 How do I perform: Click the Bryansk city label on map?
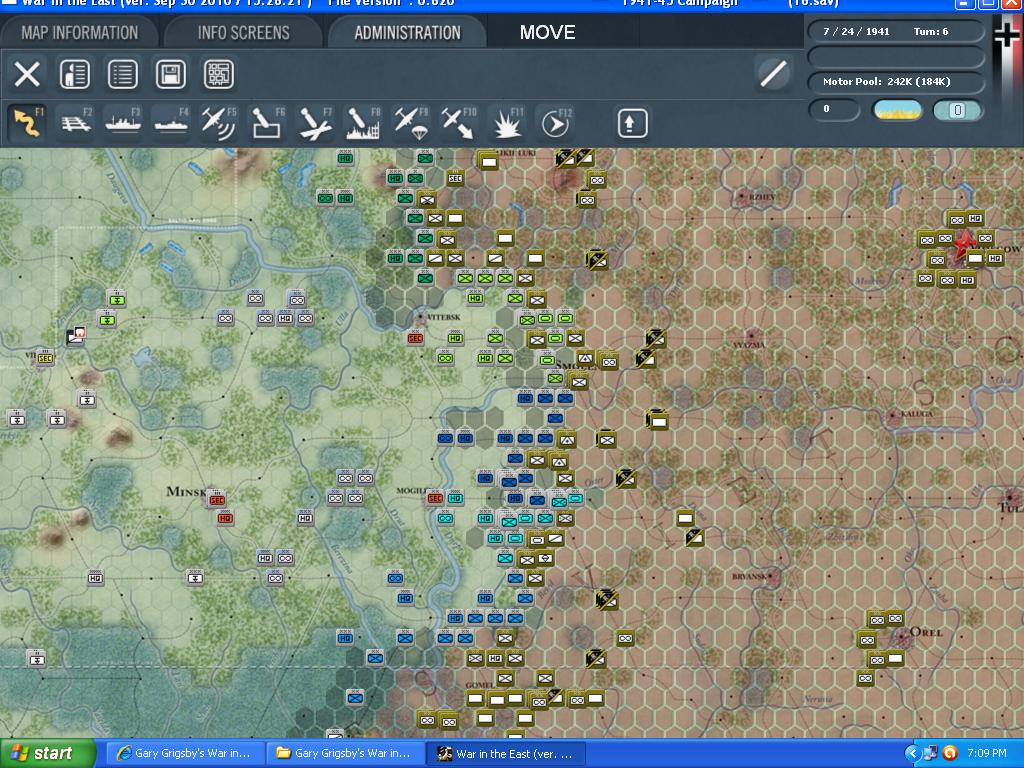click(x=748, y=577)
